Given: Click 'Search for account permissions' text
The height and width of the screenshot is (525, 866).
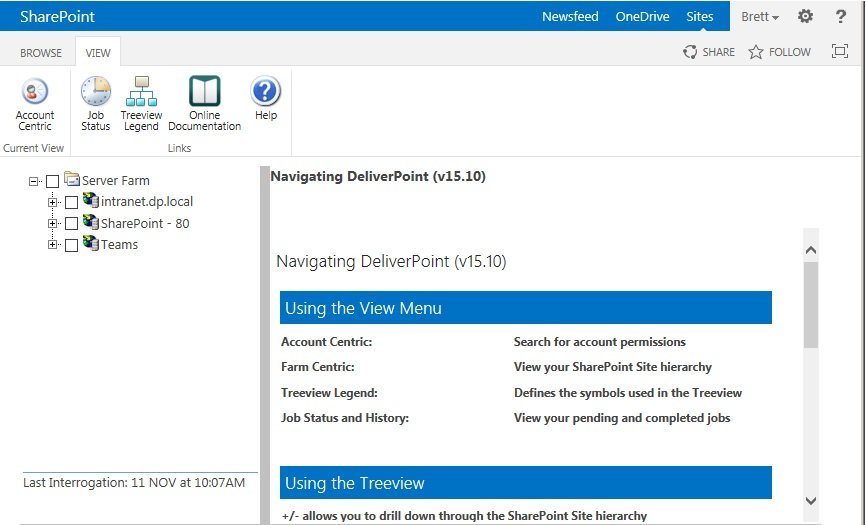Looking at the screenshot, I should pyautogui.click(x=600, y=342).
